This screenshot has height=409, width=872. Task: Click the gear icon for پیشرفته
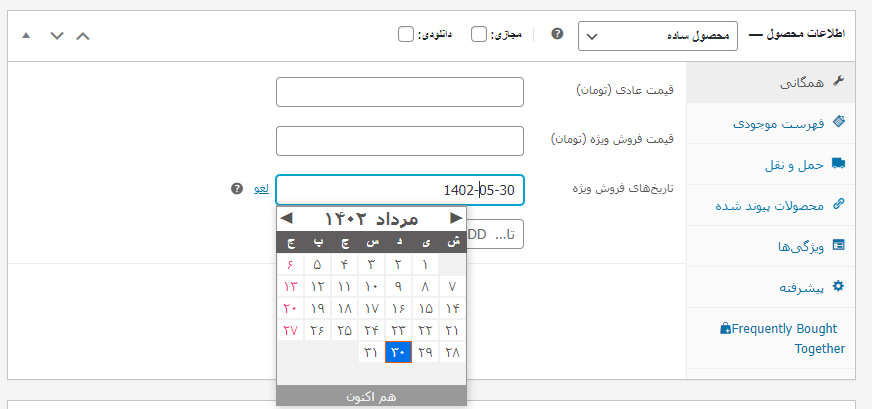(x=838, y=287)
